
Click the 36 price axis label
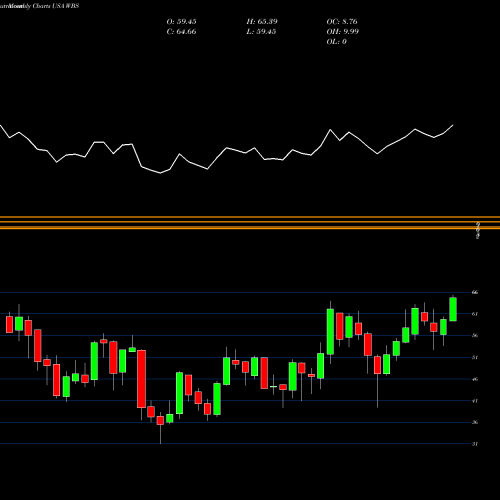475,422
